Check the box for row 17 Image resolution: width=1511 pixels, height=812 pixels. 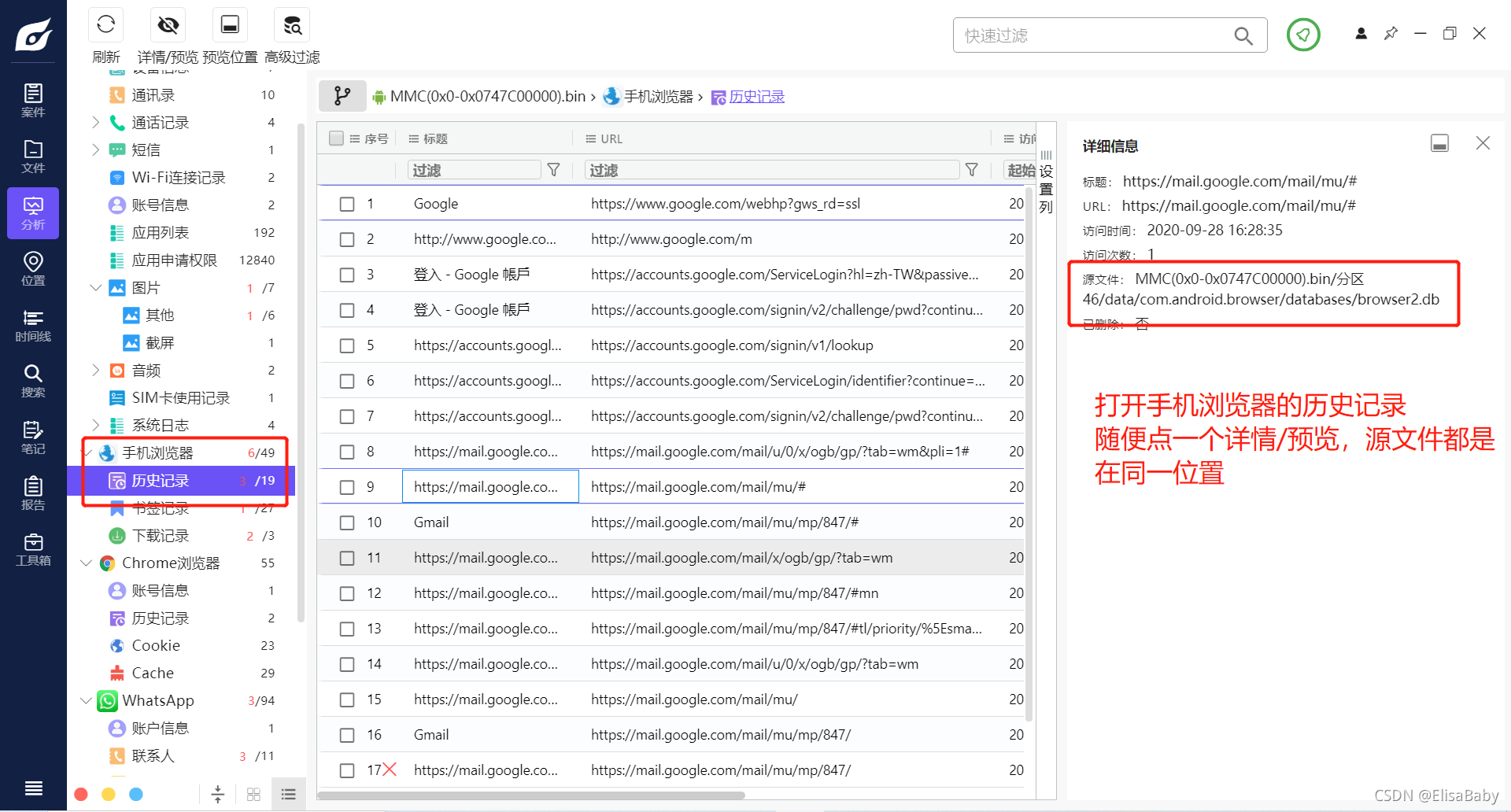(347, 770)
